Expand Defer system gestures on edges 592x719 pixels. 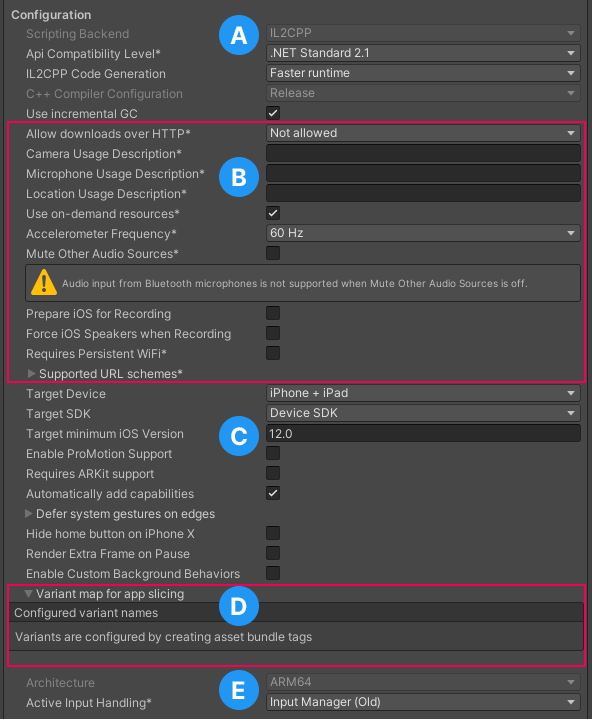(28, 514)
